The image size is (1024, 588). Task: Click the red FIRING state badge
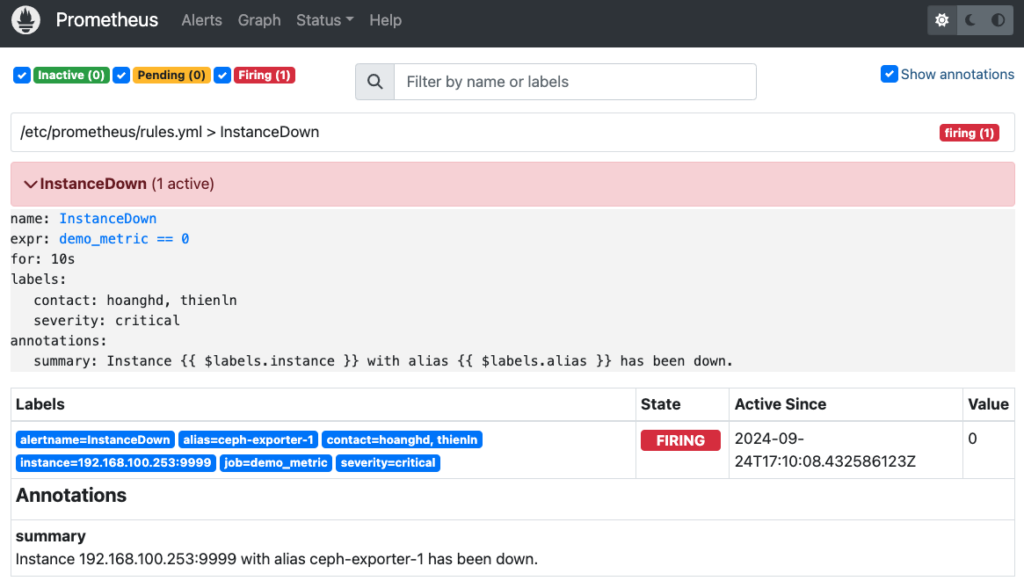click(x=680, y=440)
